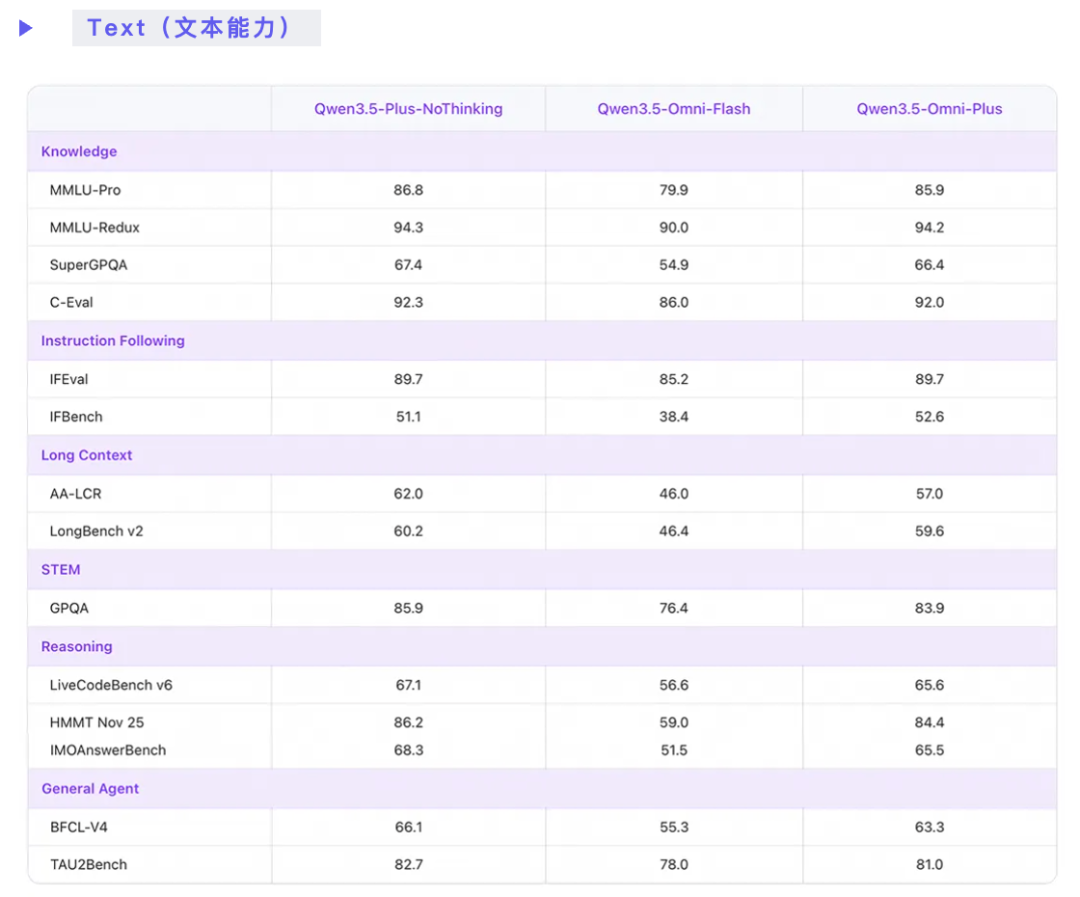
Task: Click the Knowledge category row
Action: (79, 152)
